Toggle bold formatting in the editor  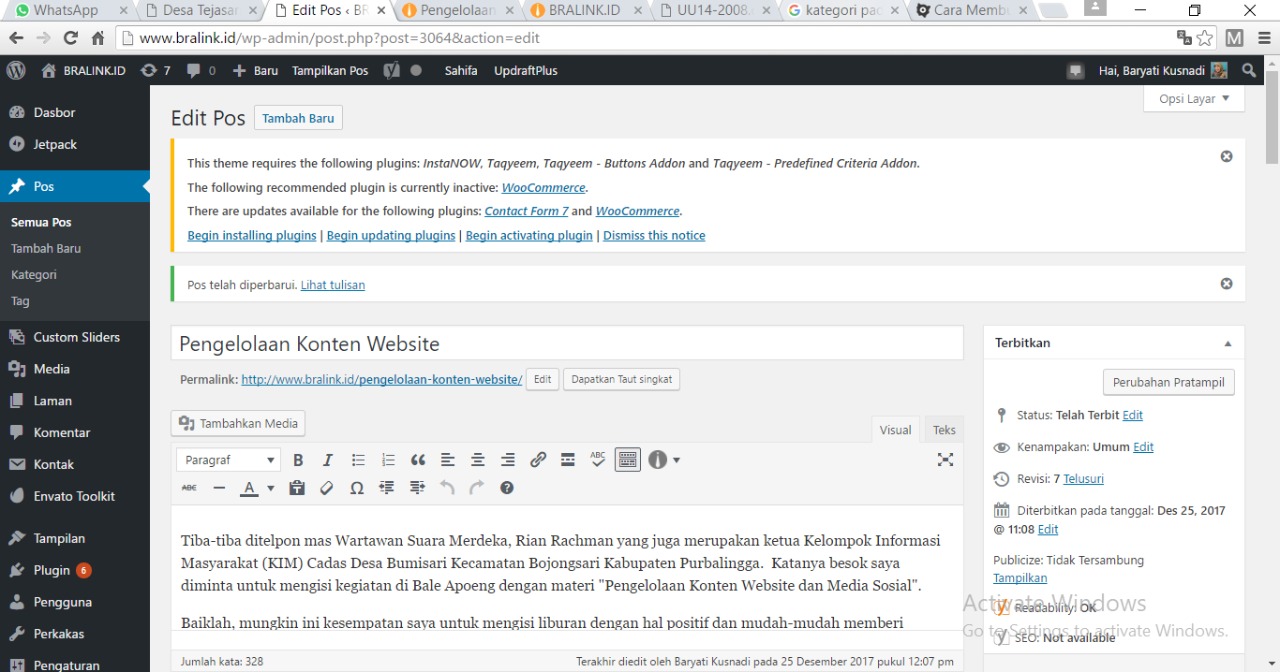[x=298, y=460]
